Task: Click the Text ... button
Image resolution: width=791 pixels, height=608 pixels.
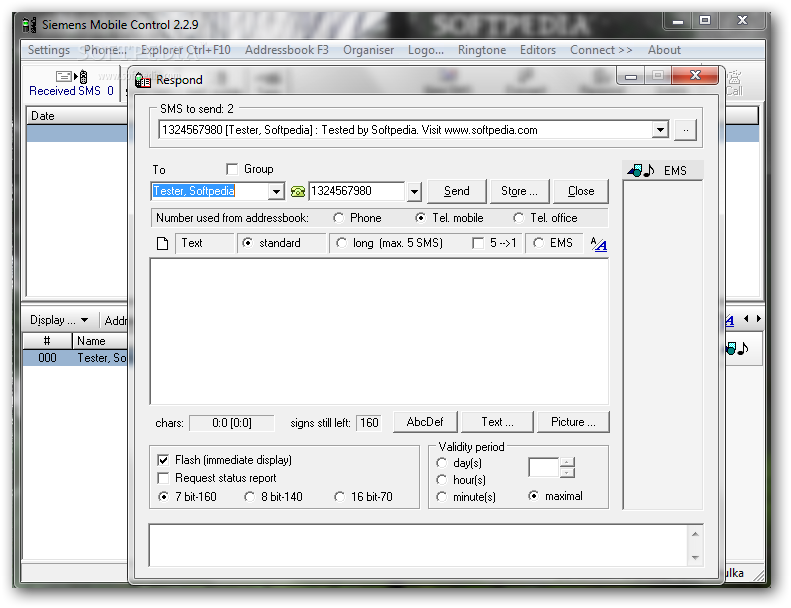Action: 497,422
